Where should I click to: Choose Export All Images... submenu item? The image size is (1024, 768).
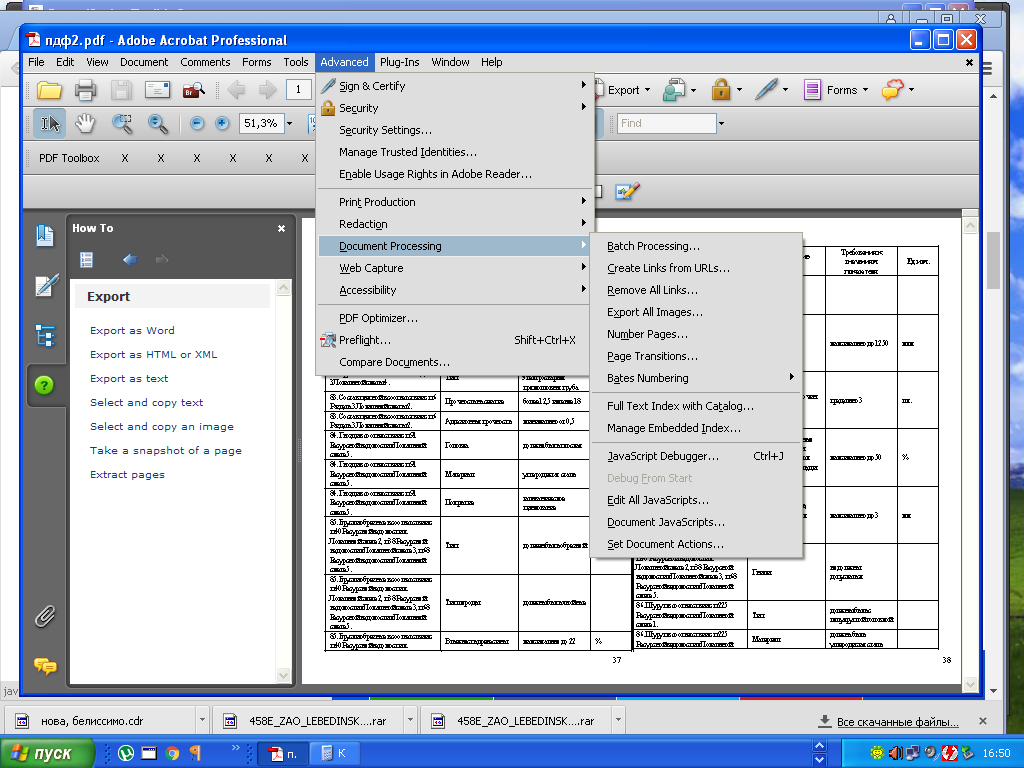pos(696,312)
